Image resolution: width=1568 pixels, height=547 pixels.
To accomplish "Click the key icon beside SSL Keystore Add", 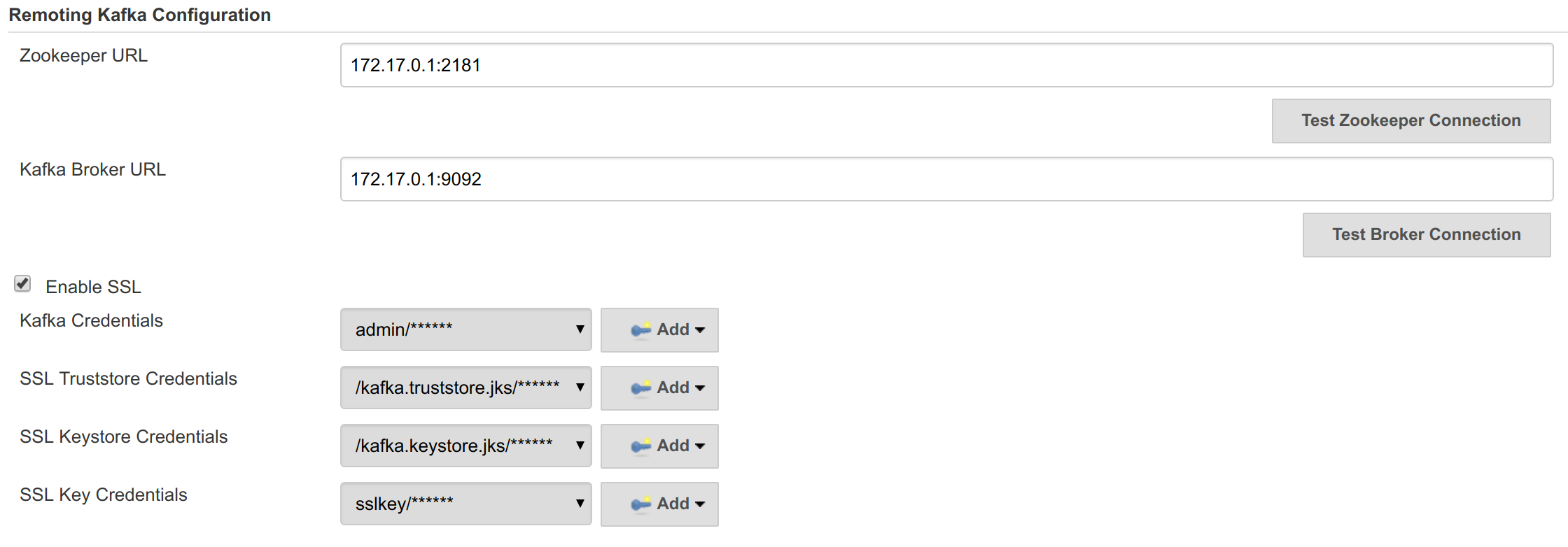I will (641, 446).
